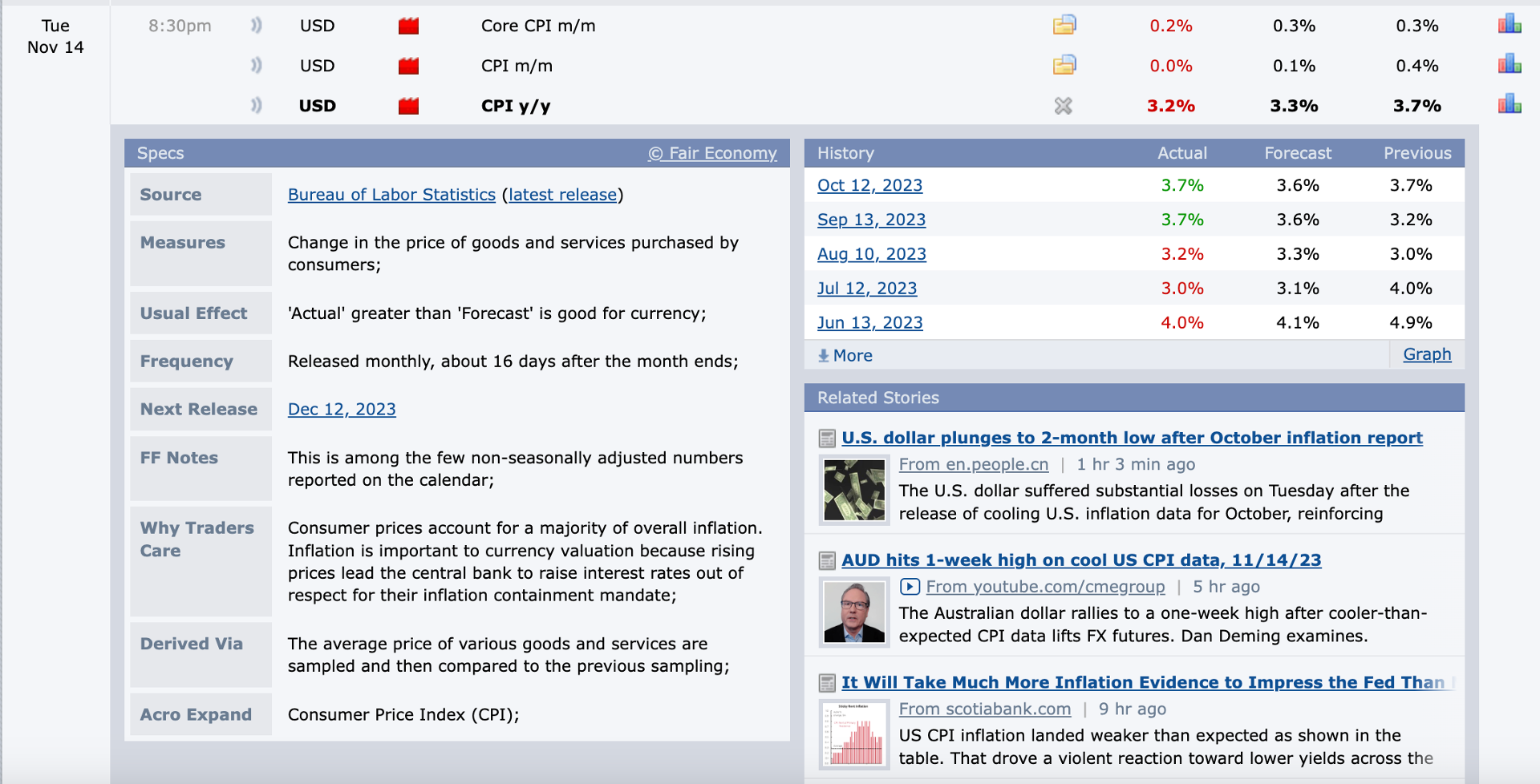The image size is (1540, 784).
Task: Visit the From en.people.cn source link
Action: pos(974,464)
